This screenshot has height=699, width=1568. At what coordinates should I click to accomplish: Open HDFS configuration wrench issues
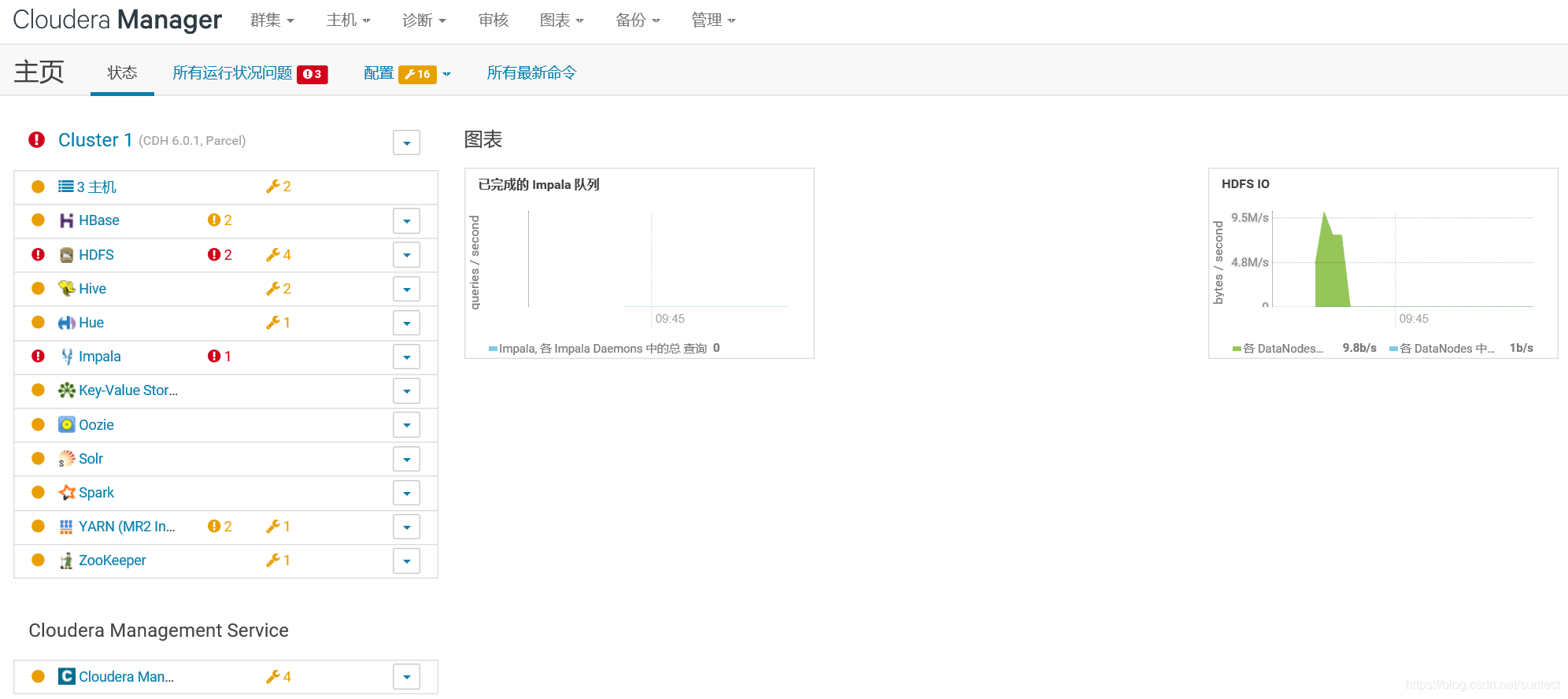pyautogui.click(x=279, y=255)
